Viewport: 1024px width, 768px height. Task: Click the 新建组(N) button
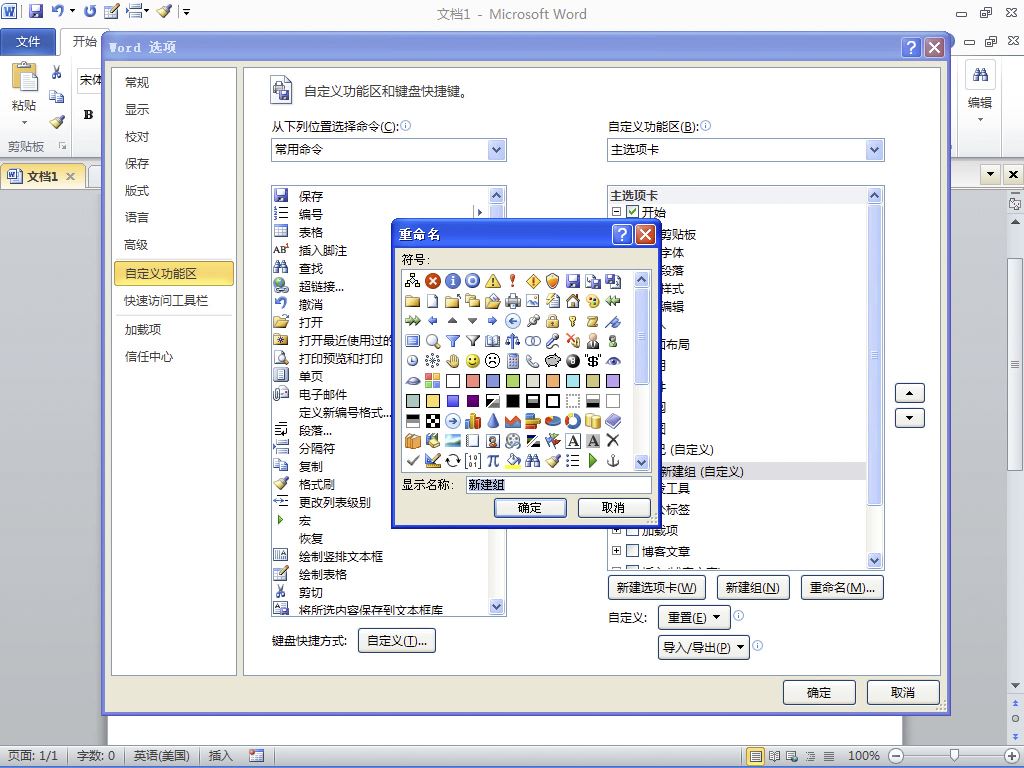752,588
